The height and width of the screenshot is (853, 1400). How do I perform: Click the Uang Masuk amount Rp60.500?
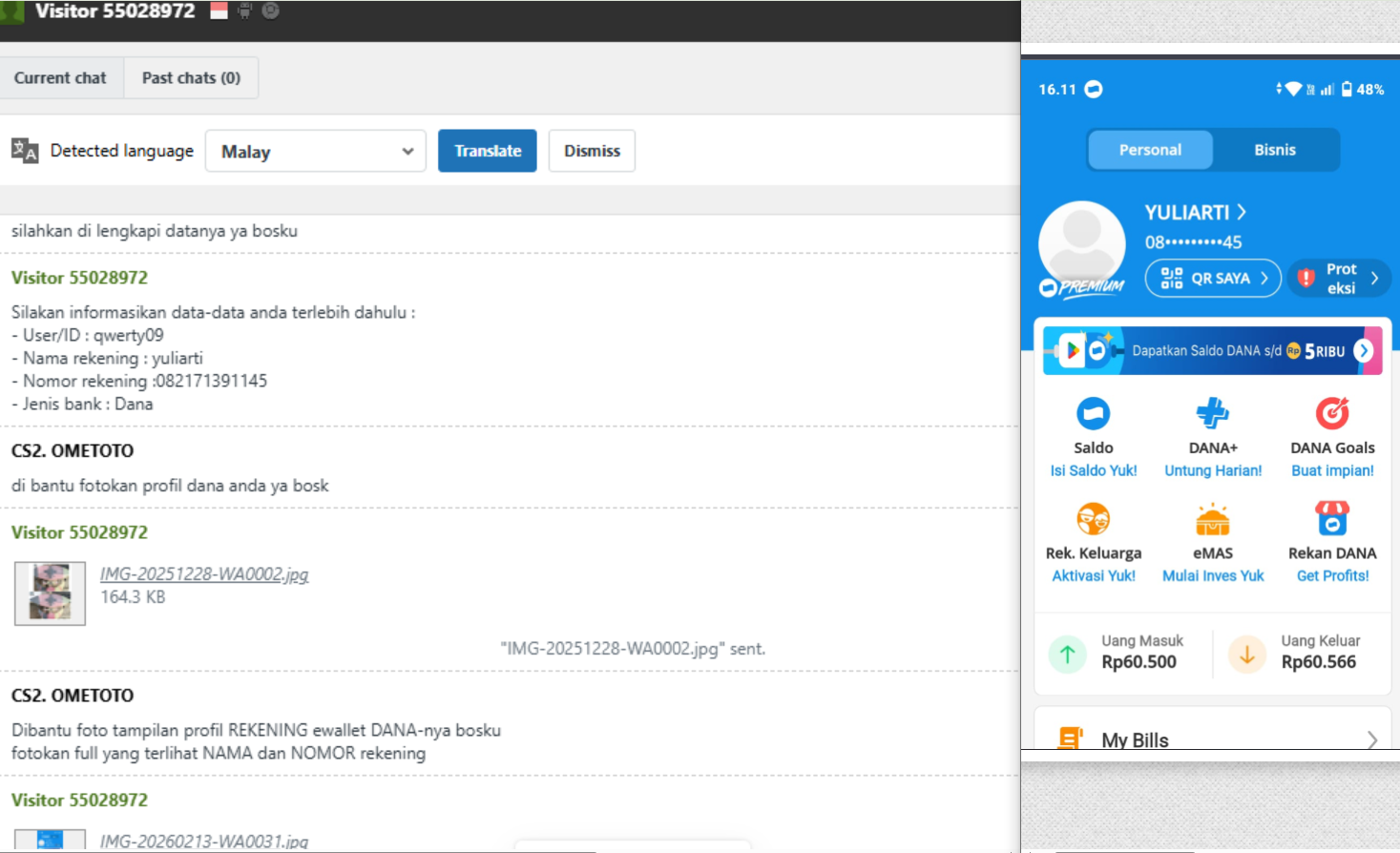(x=1139, y=662)
